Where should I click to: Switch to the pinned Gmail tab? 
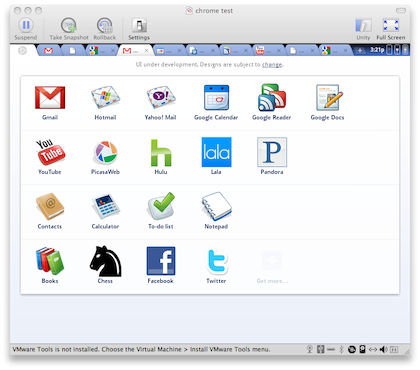(x=49, y=51)
